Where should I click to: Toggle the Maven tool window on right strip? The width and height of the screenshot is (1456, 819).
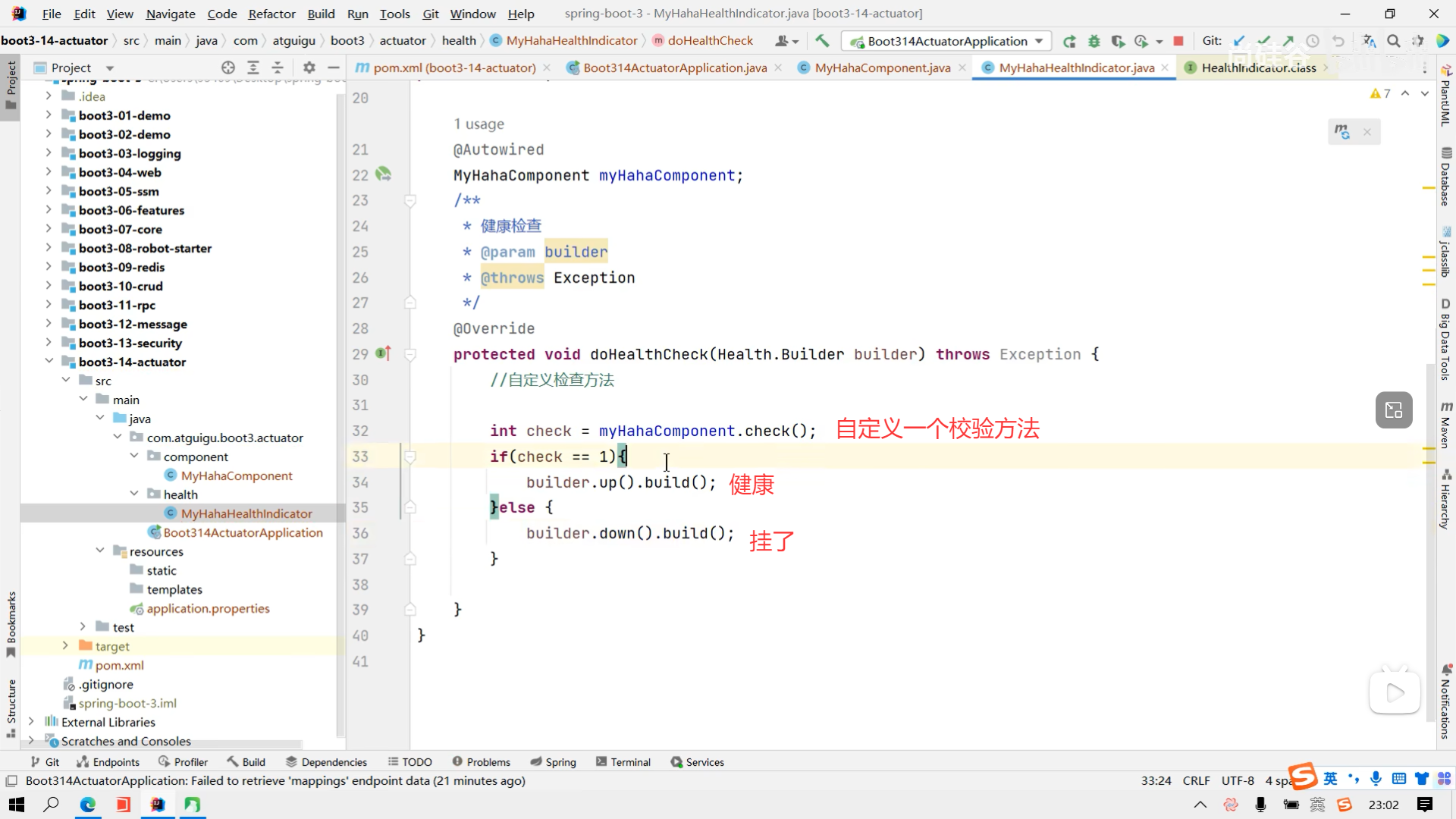tap(1445, 426)
